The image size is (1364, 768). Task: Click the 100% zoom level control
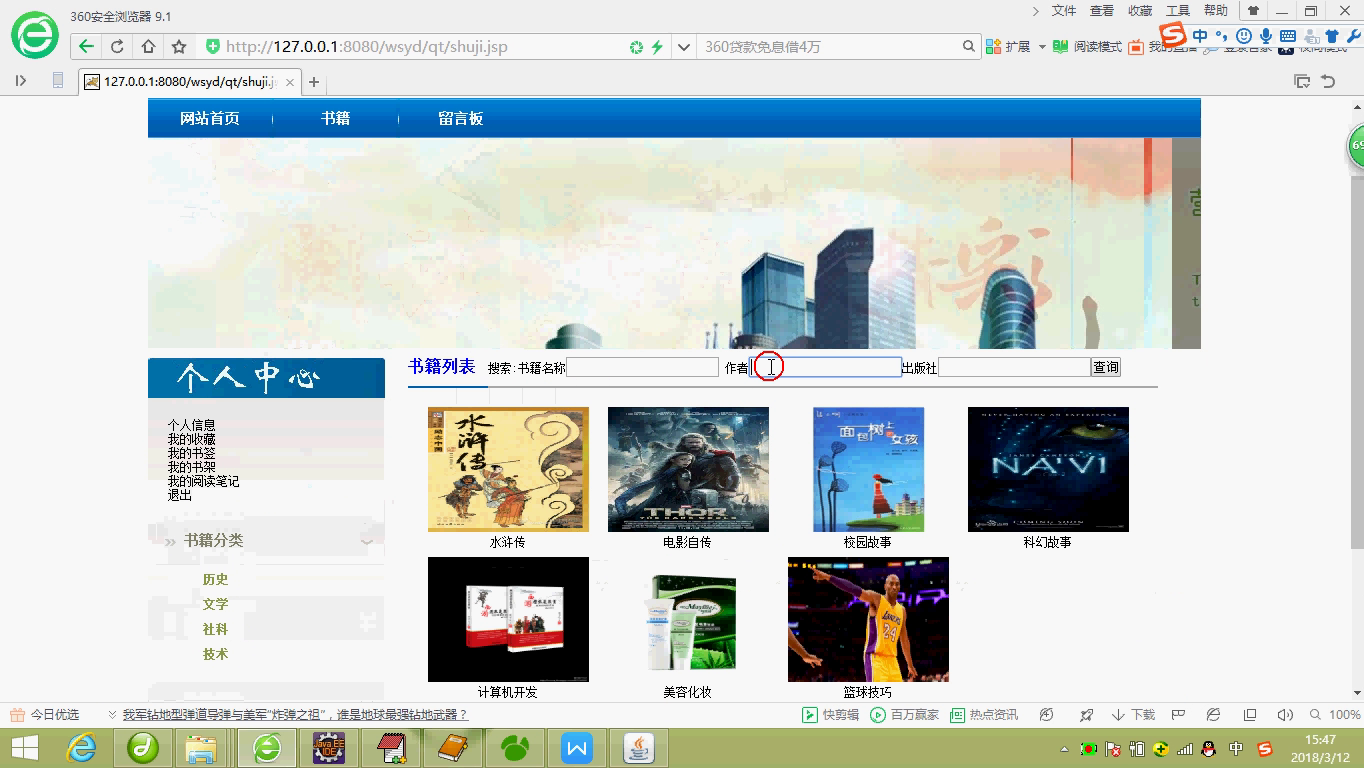click(1335, 715)
